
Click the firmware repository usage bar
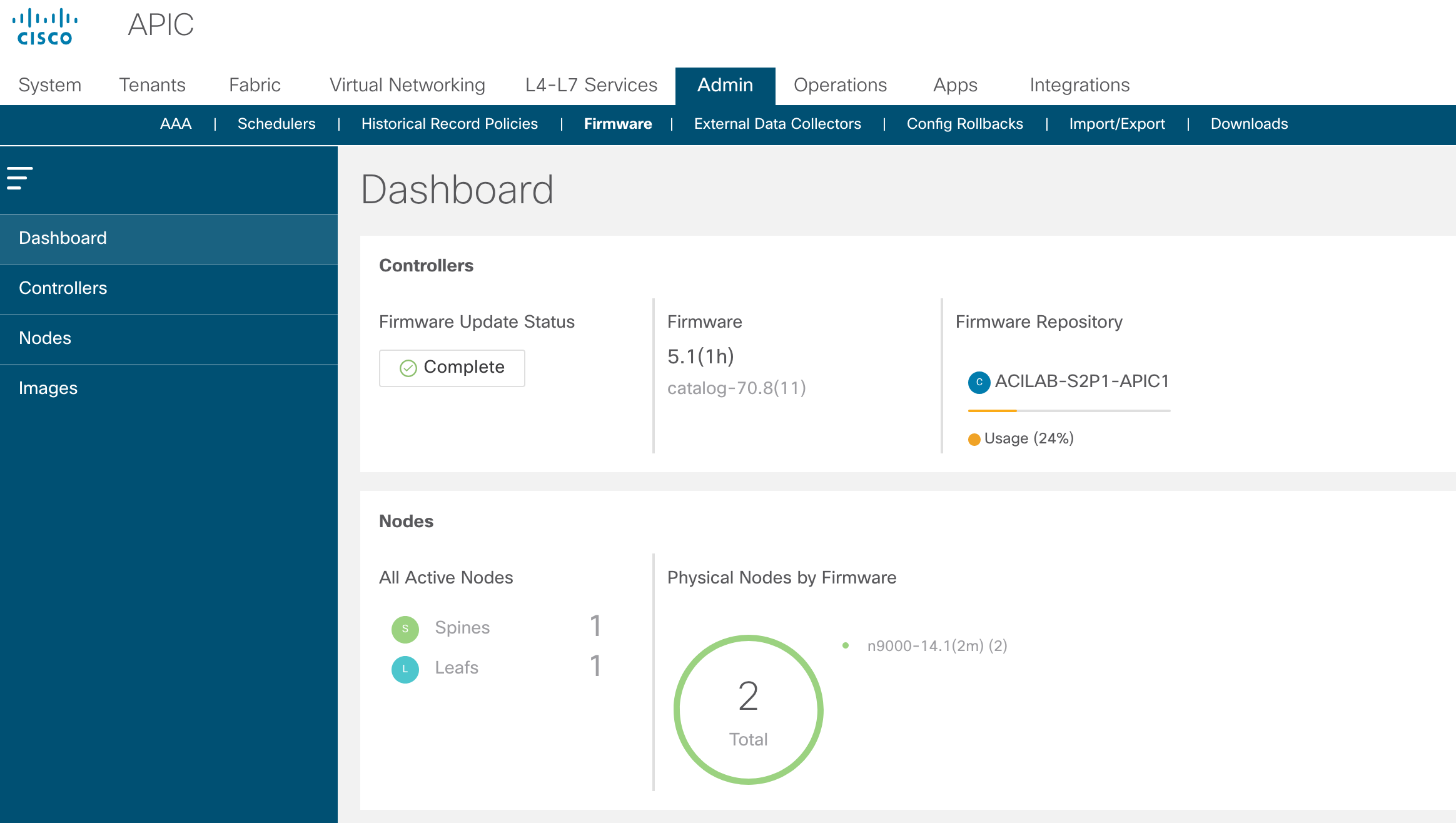point(1069,411)
